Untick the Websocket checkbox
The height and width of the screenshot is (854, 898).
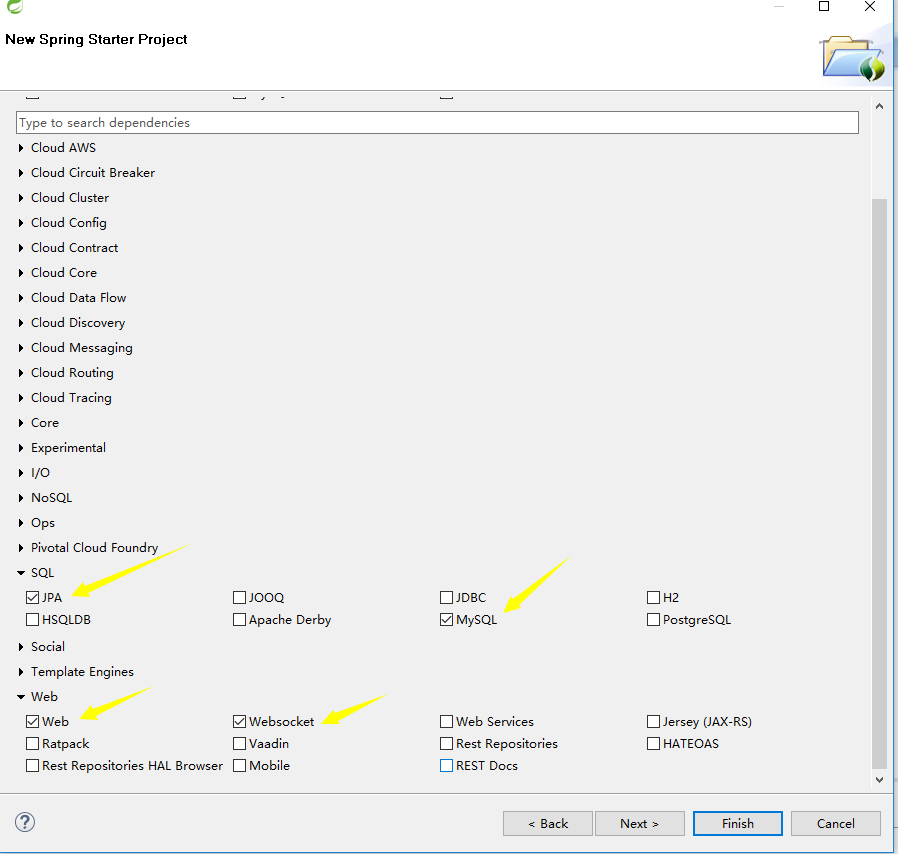239,721
